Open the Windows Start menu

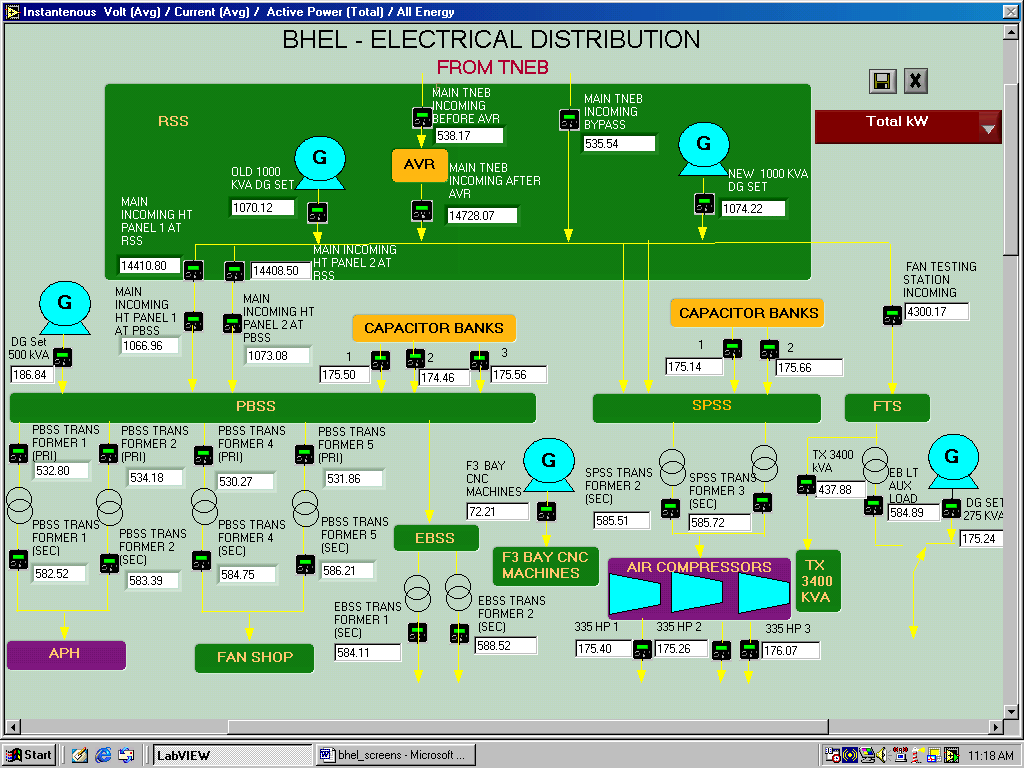click(x=29, y=755)
